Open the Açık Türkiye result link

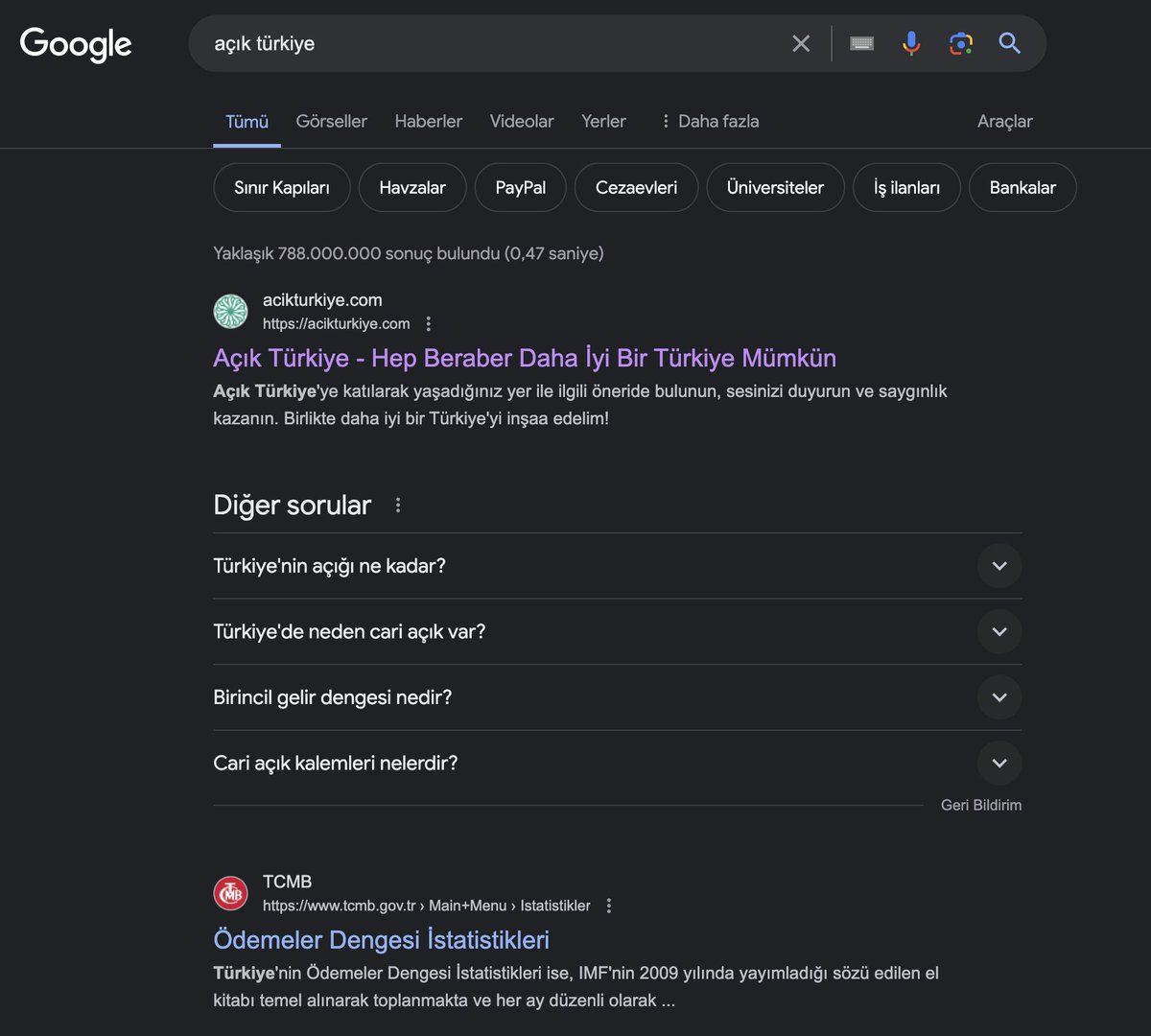click(x=524, y=357)
